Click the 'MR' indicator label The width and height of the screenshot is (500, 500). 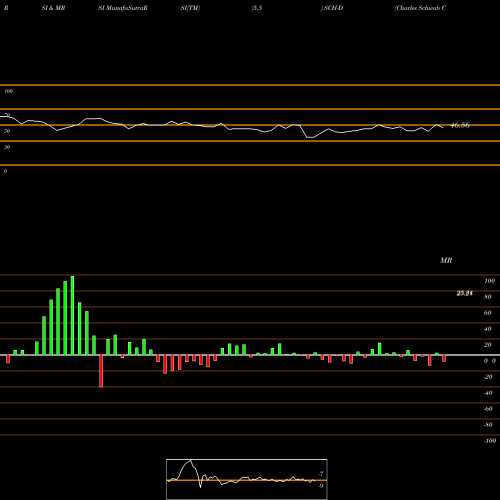coord(446,260)
